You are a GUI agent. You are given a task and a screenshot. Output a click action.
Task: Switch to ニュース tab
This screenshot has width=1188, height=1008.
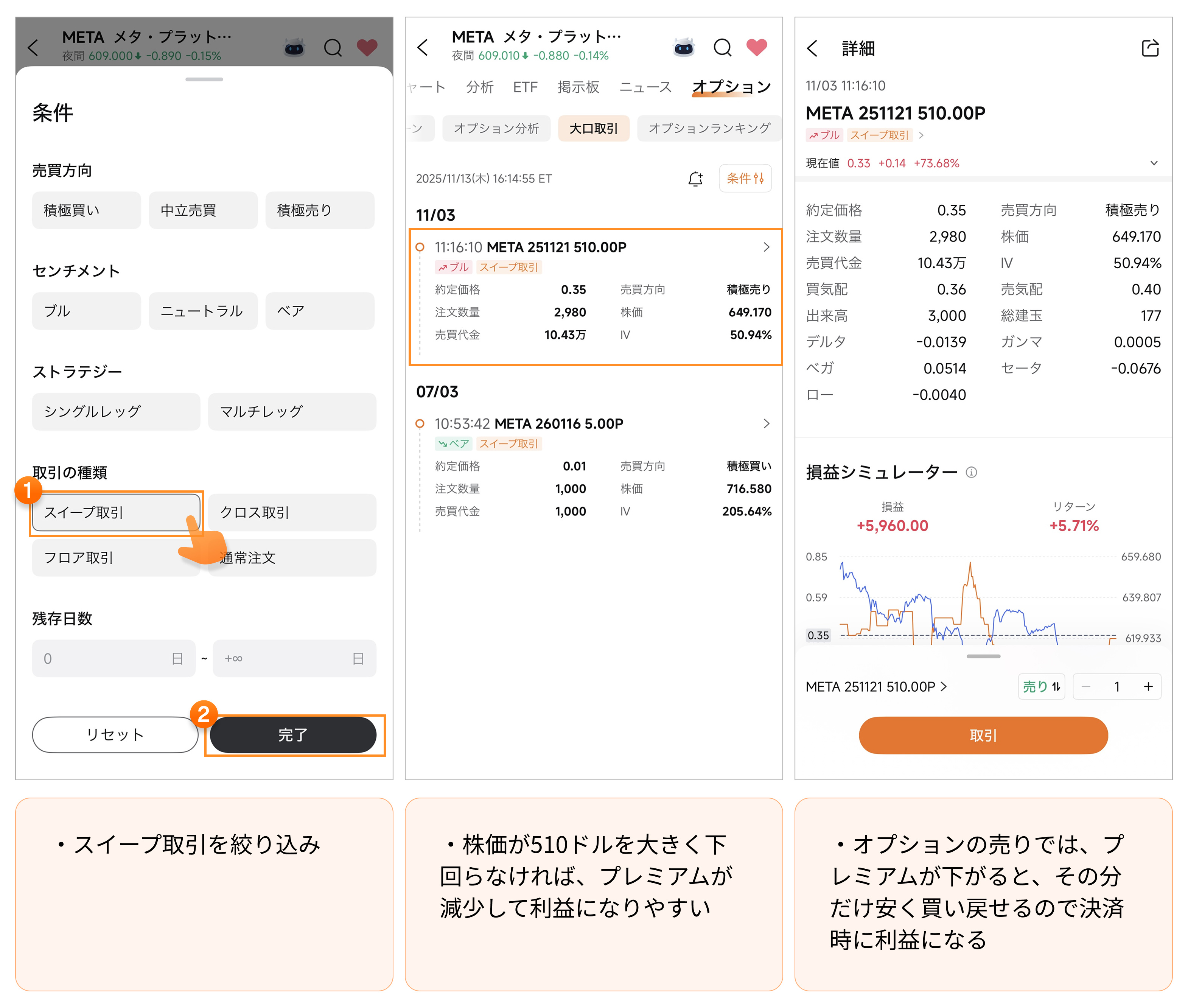(x=646, y=87)
